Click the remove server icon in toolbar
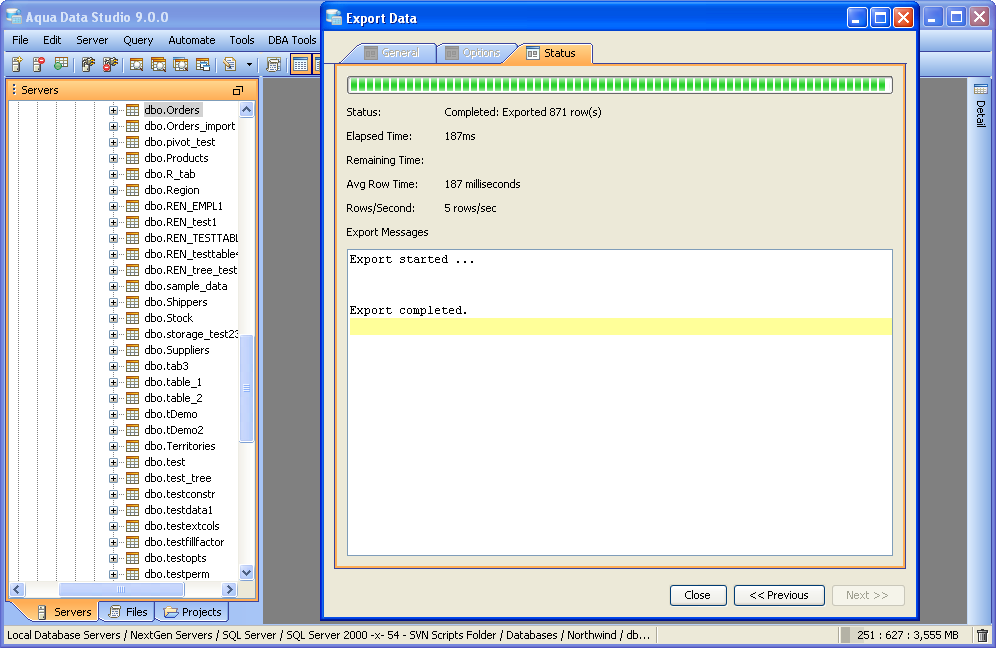This screenshot has width=996, height=648. [39, 64]
